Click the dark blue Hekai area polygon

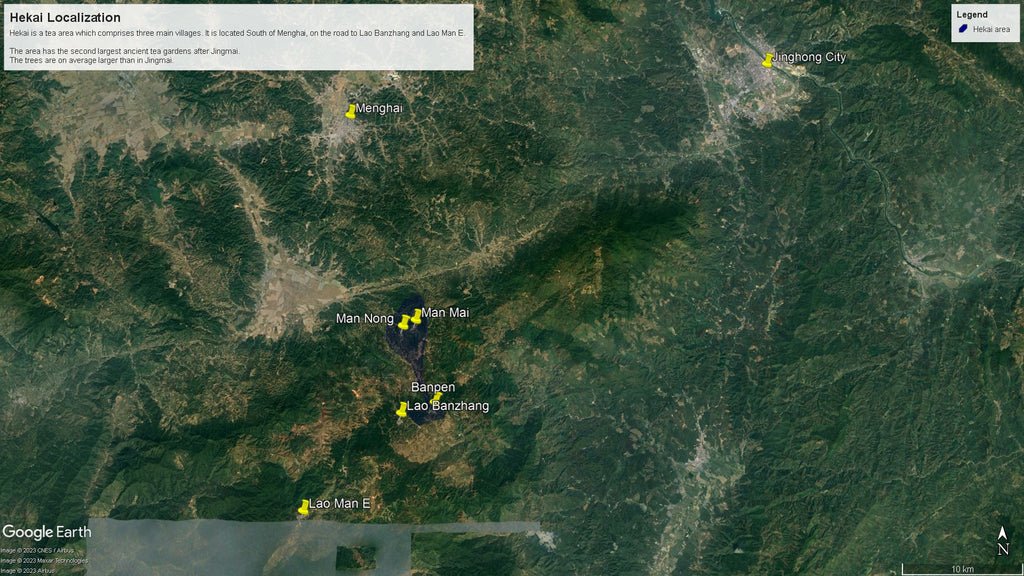[410, 350]
